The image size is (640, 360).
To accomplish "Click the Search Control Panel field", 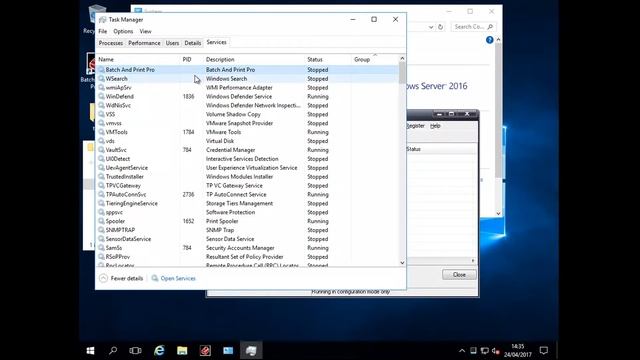I will 473,27.
